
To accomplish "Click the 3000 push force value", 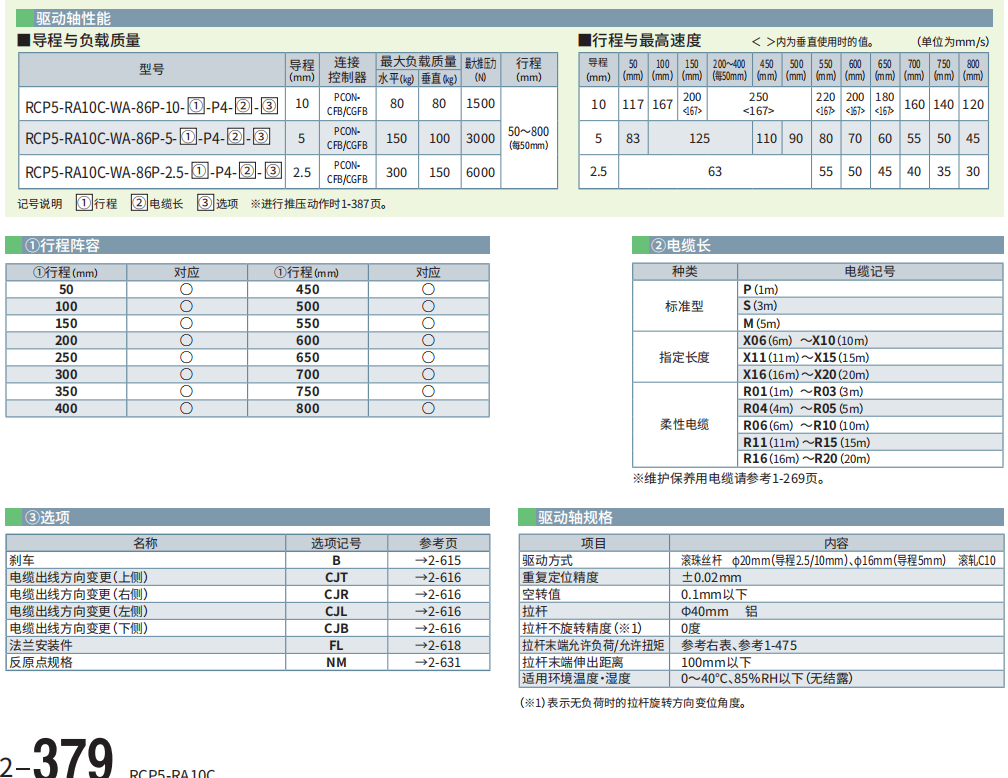I will (480, 138).
